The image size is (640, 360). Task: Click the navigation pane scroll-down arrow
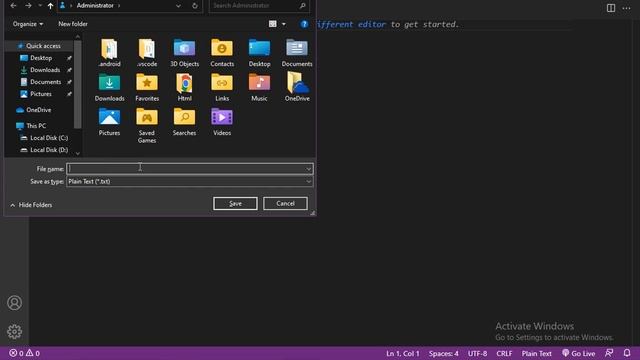(x=78, y=153)
